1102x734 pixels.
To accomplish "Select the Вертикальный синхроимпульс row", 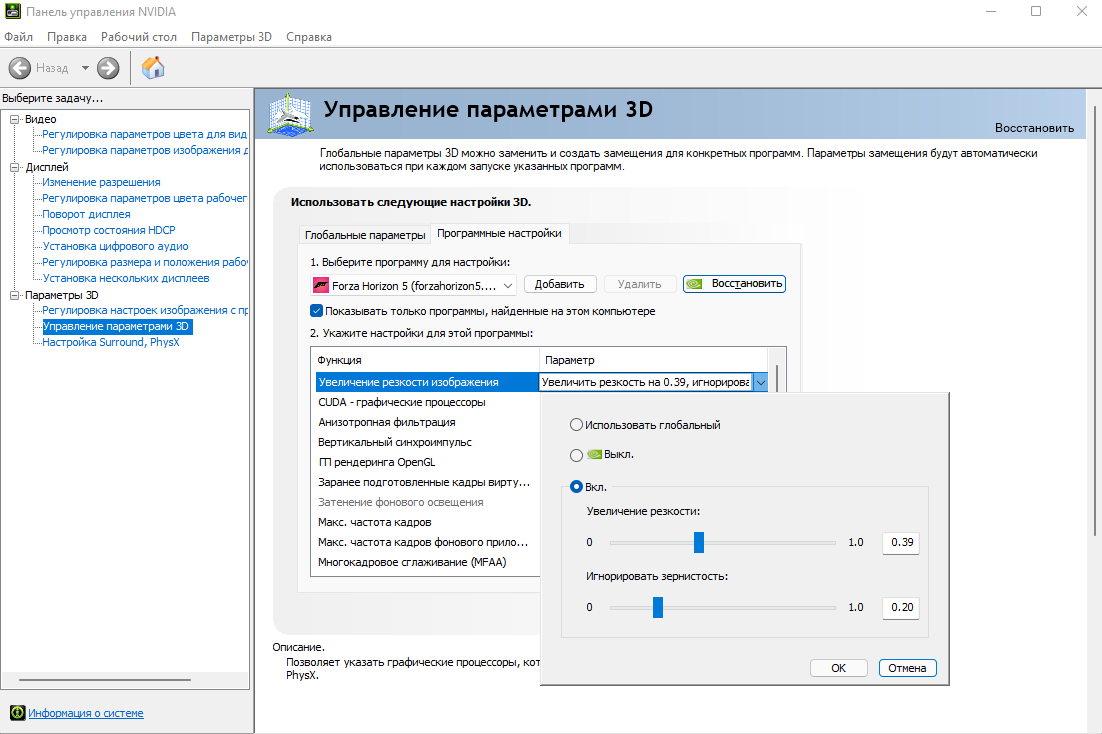I will pyautogui.click(x=427, y=442).
